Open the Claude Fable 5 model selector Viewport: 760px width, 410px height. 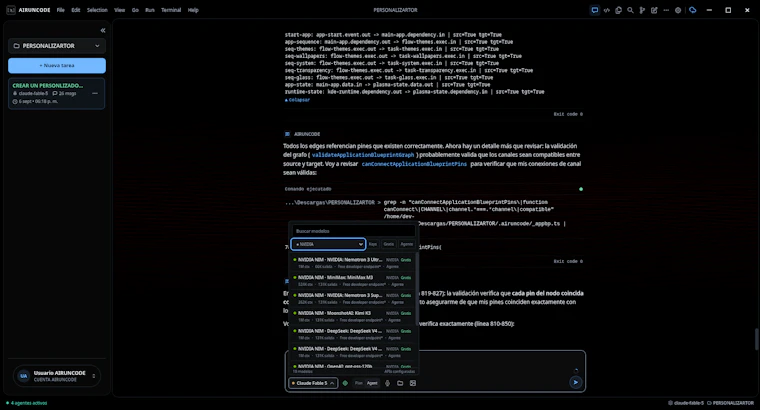(313, 383)
